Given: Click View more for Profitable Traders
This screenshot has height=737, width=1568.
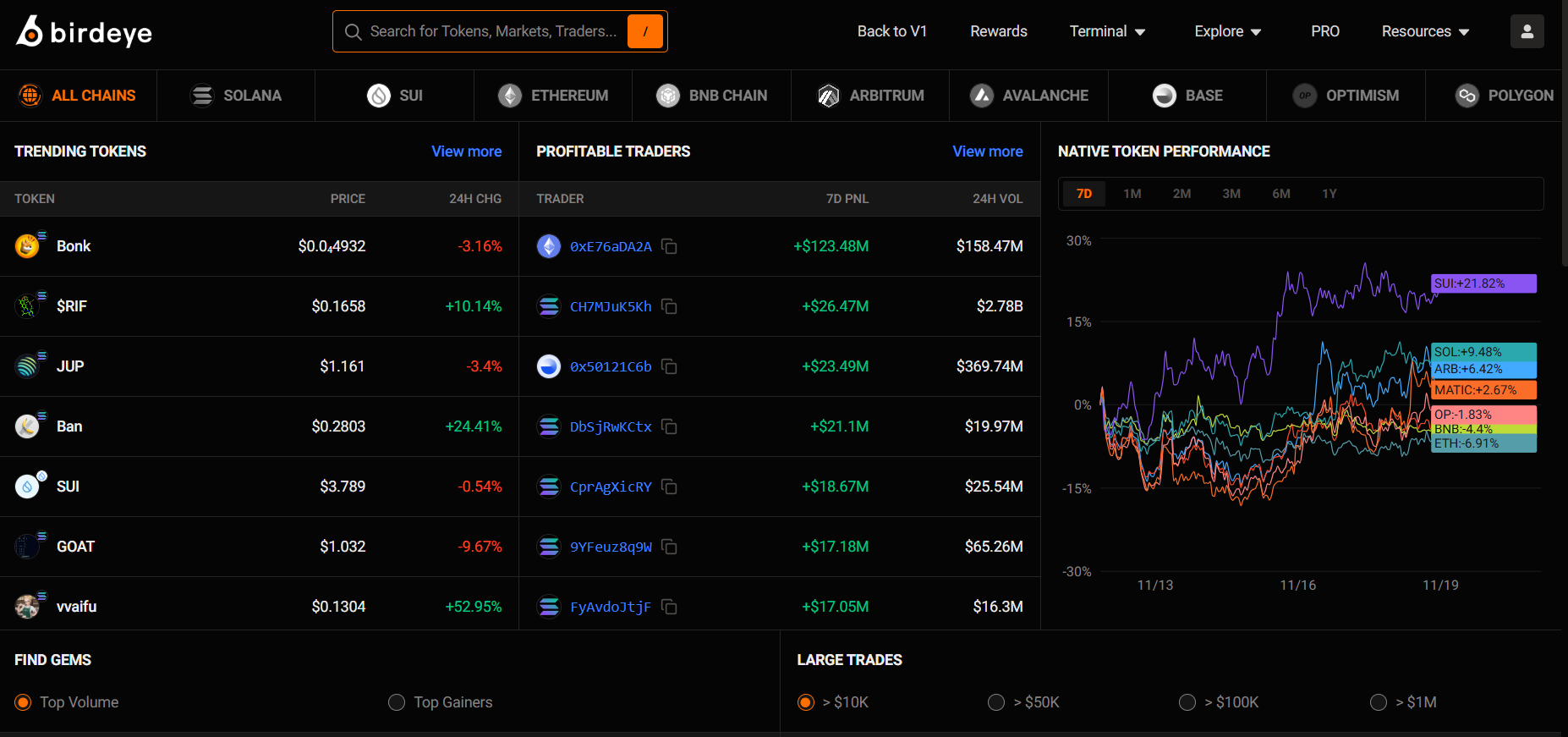Looking at the screenshot, I should click(988, 151).
